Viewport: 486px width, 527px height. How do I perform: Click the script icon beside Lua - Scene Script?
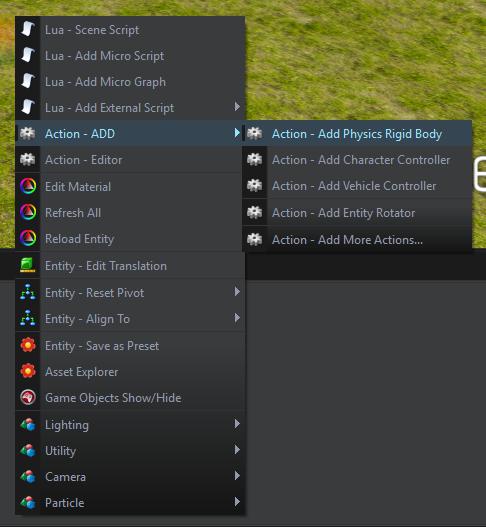click(28, 29)
